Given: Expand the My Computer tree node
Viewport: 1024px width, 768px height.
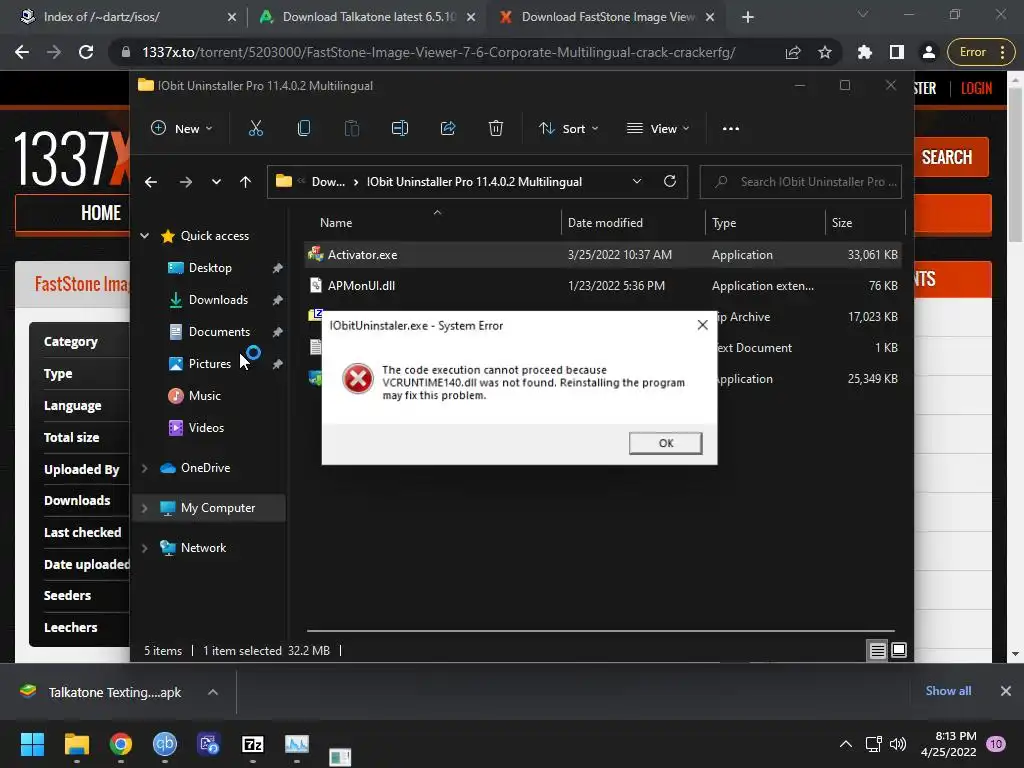Looking at the screenshot, I should [144, 508].
